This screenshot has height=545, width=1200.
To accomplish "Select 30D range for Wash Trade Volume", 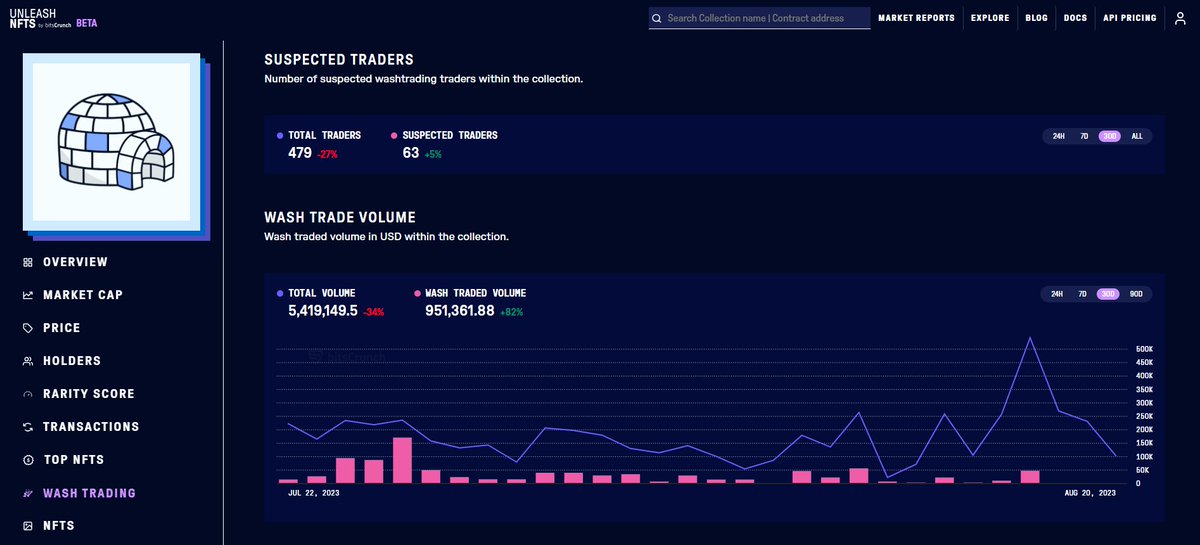I will coord(1109,294).
